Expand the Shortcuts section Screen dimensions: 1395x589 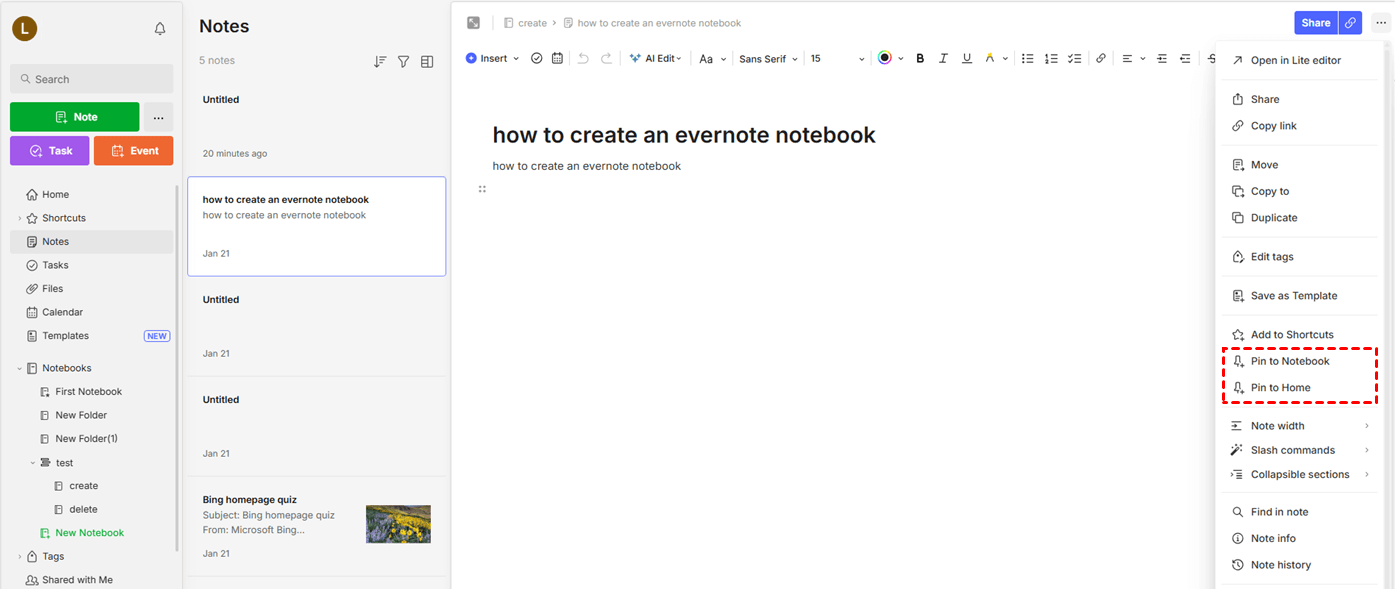(19, 218)
